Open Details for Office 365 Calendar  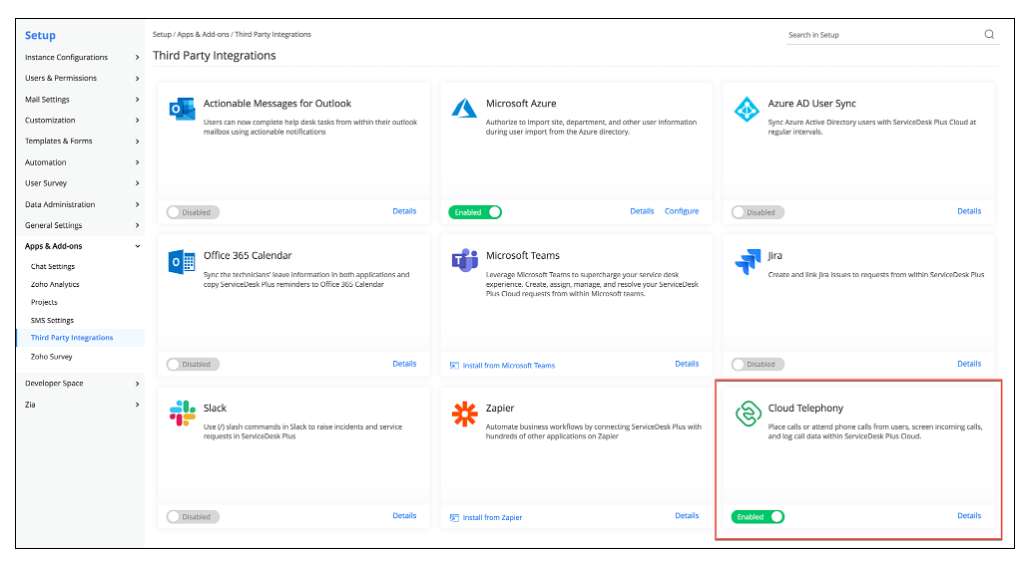405,364
